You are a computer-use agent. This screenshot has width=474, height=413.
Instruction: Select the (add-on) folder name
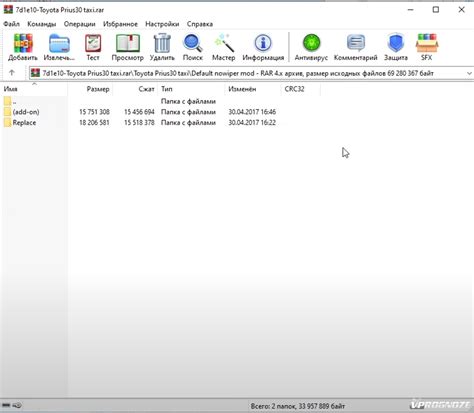(26, 112)
